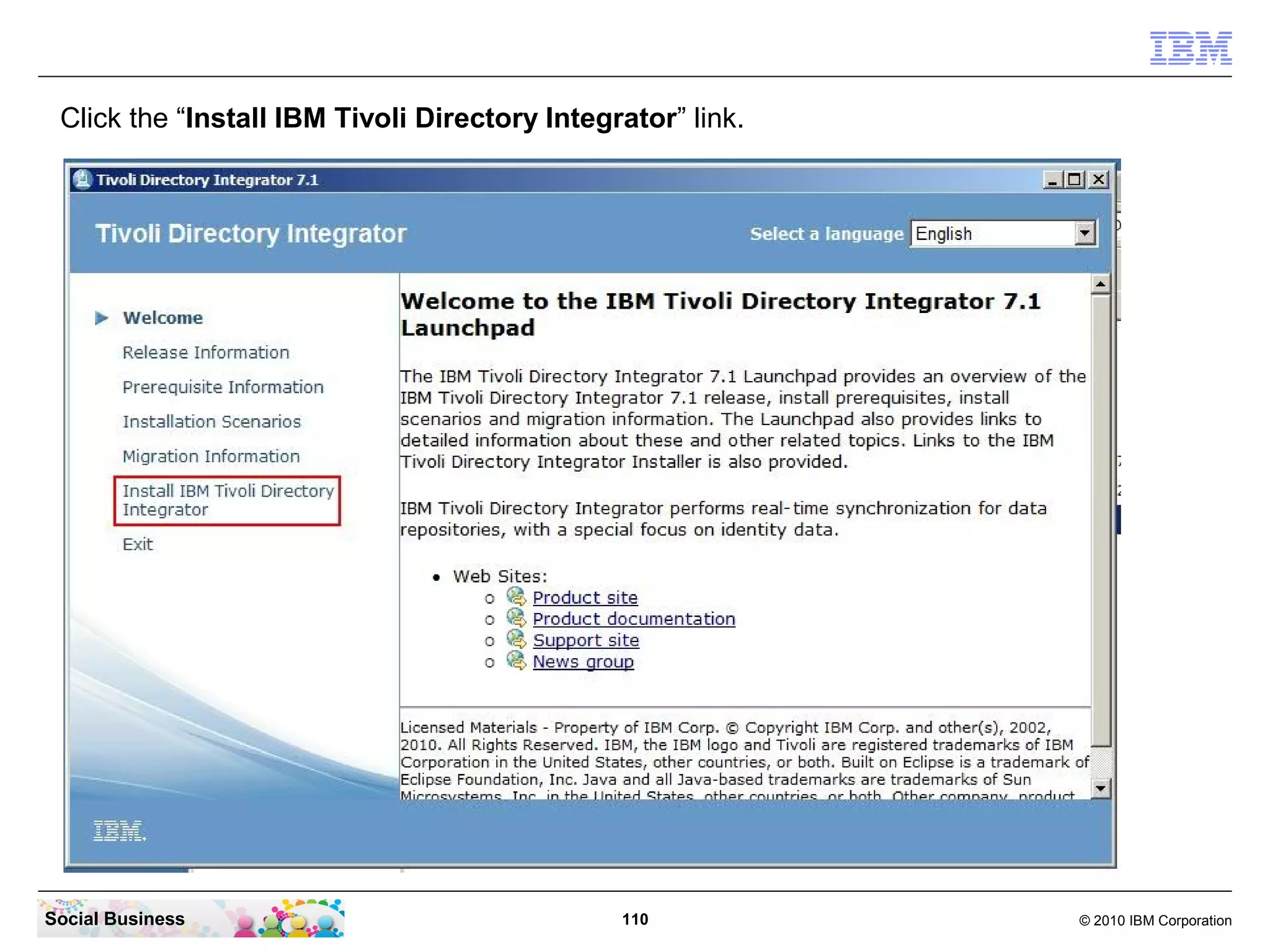Click the Welcome to IBM Tivoli Launchpad heading
This screenshot has width=1270, height=952.
point(721,314)
